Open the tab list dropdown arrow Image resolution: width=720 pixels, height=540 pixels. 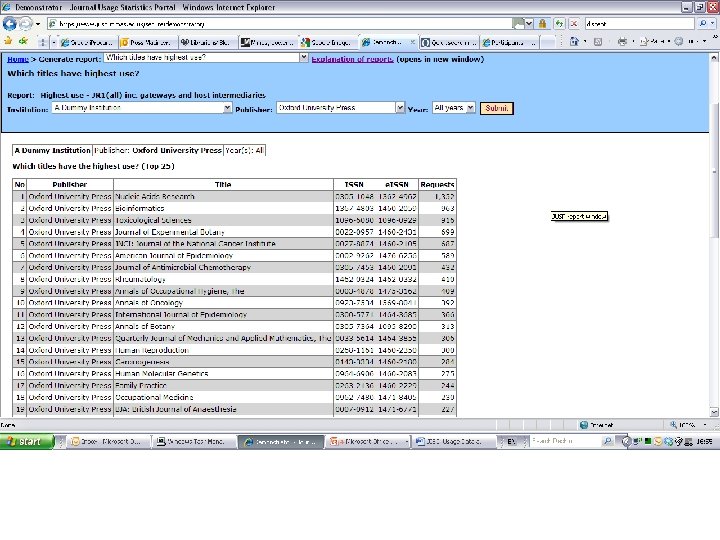point(54,42)
